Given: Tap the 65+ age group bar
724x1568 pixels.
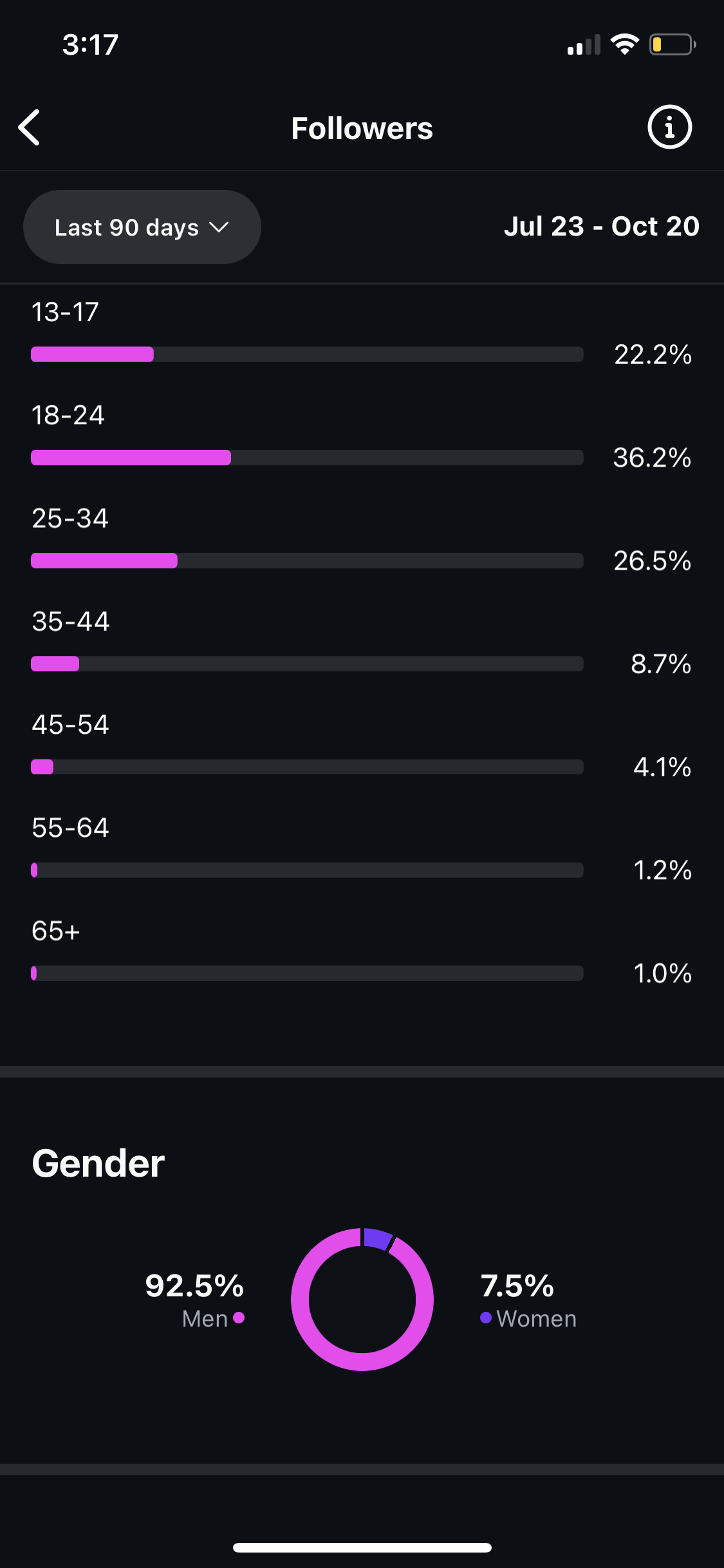Looking at the screenshot, I should click(307, 973).
